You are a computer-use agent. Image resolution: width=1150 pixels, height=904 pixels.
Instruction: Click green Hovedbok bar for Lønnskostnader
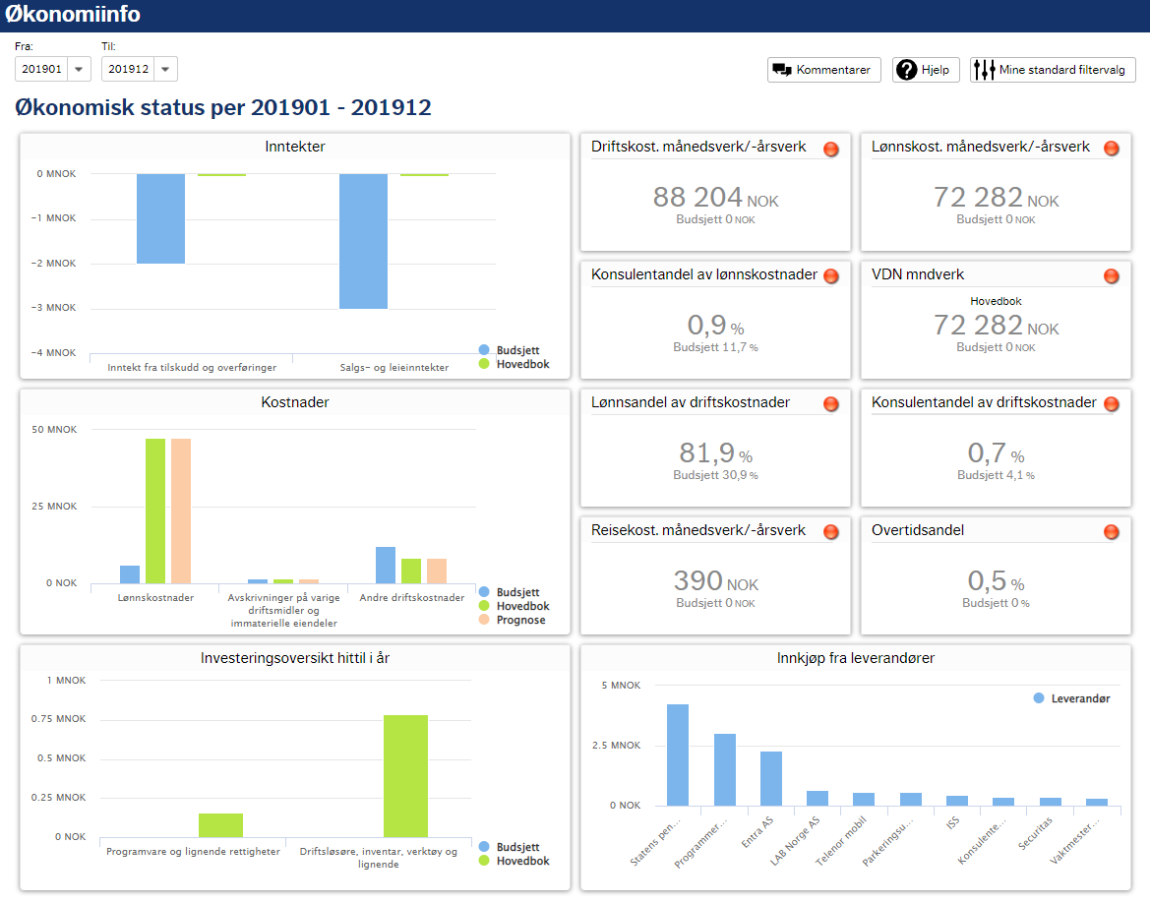pyautogui.click(x=155, y=511)
